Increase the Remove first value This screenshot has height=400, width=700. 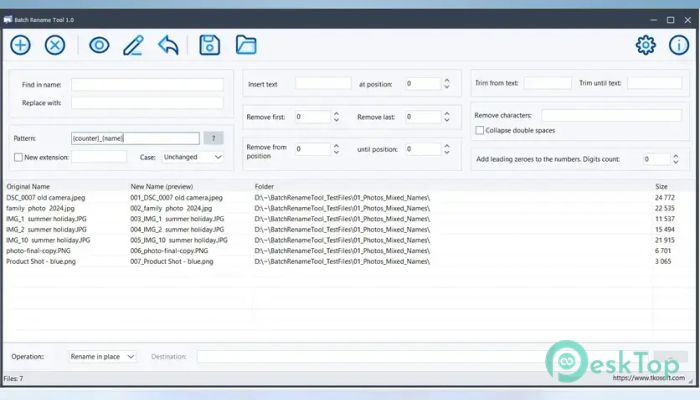[x=337, y=114]
